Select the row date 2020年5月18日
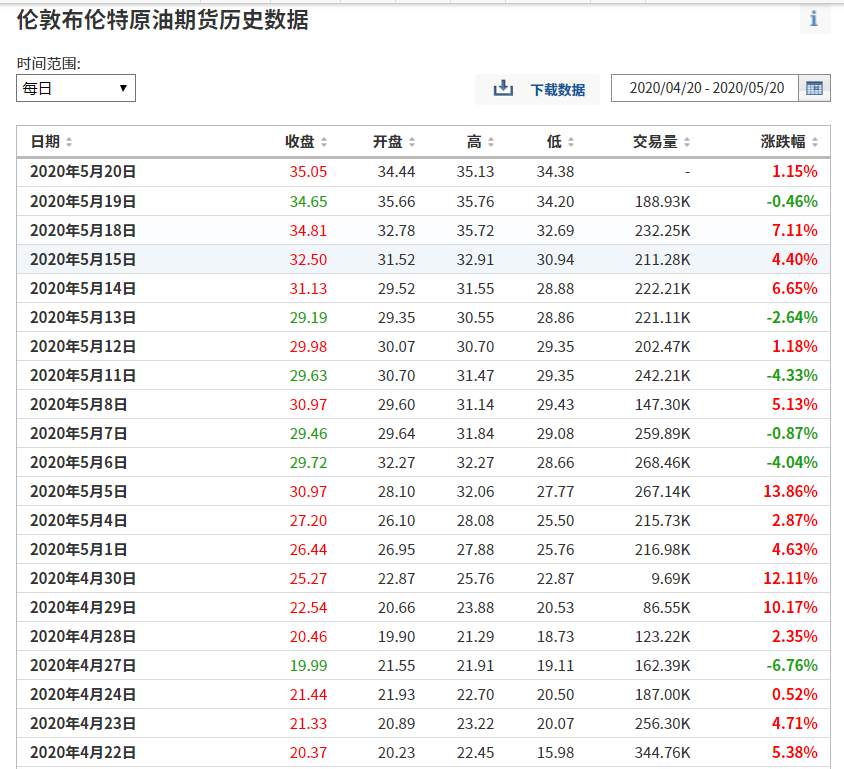Screen dimensions: 844x769 tap(83, 230)
